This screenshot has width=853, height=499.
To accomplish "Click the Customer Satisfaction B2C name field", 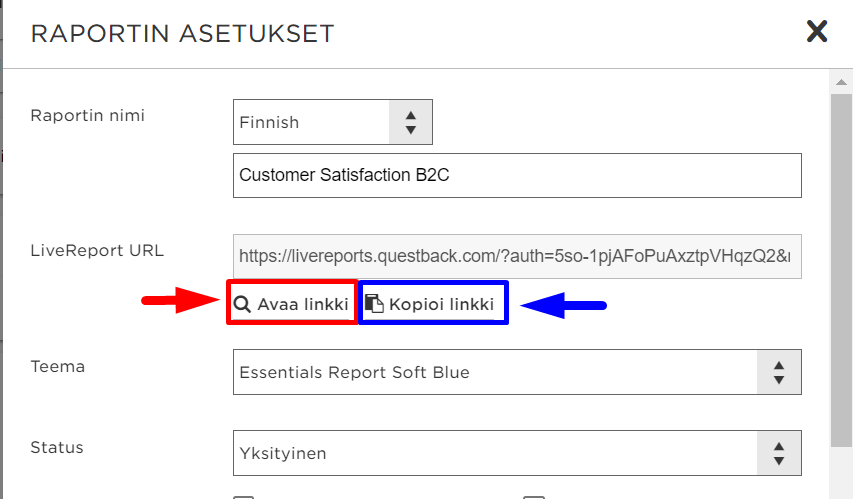I will [x=517, y=175].
